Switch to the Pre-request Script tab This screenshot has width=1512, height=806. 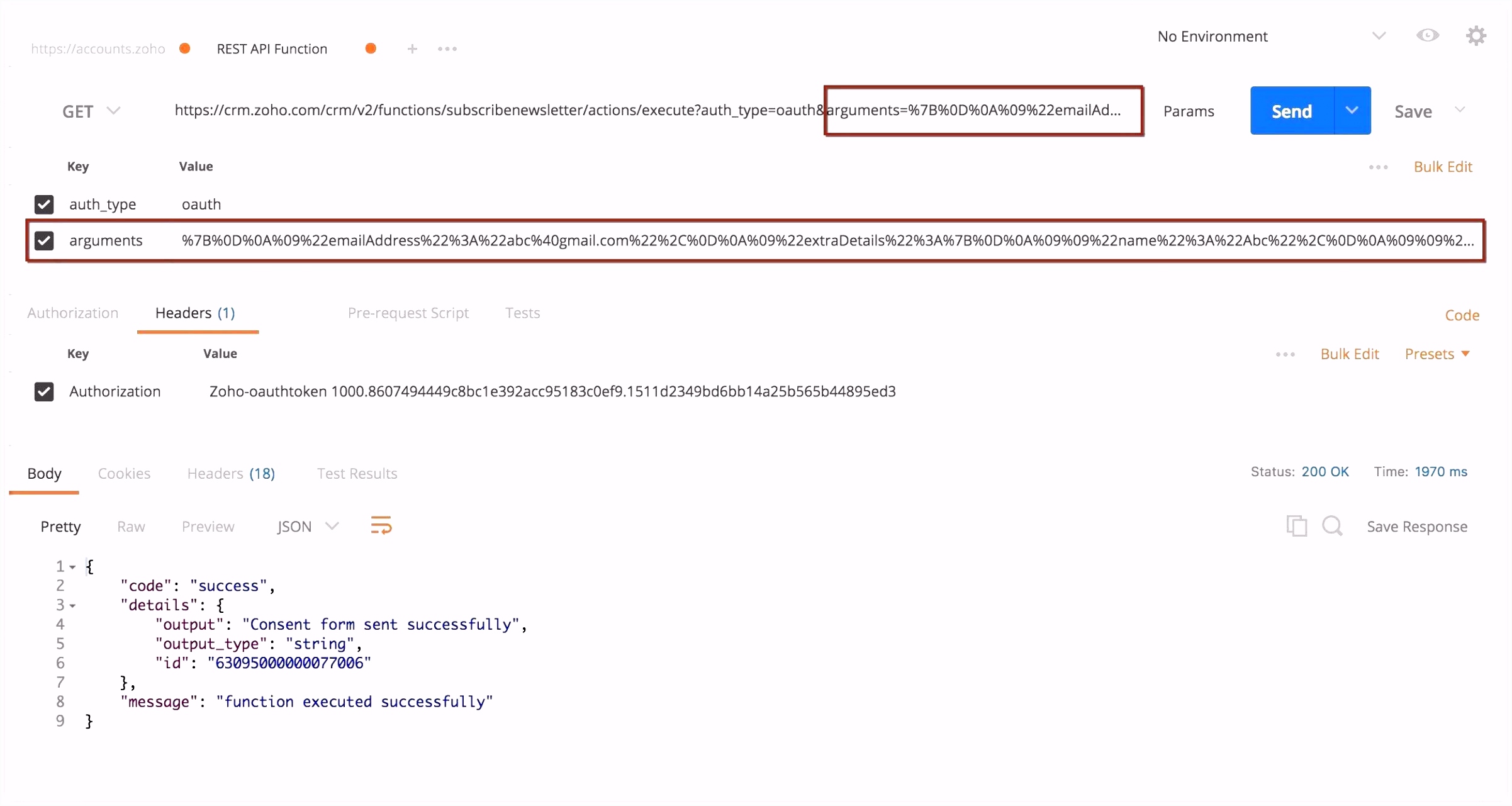click(407, 312)
